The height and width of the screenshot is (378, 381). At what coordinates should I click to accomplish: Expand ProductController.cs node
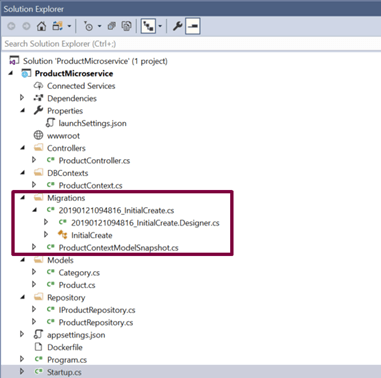(x=34, y=160)
